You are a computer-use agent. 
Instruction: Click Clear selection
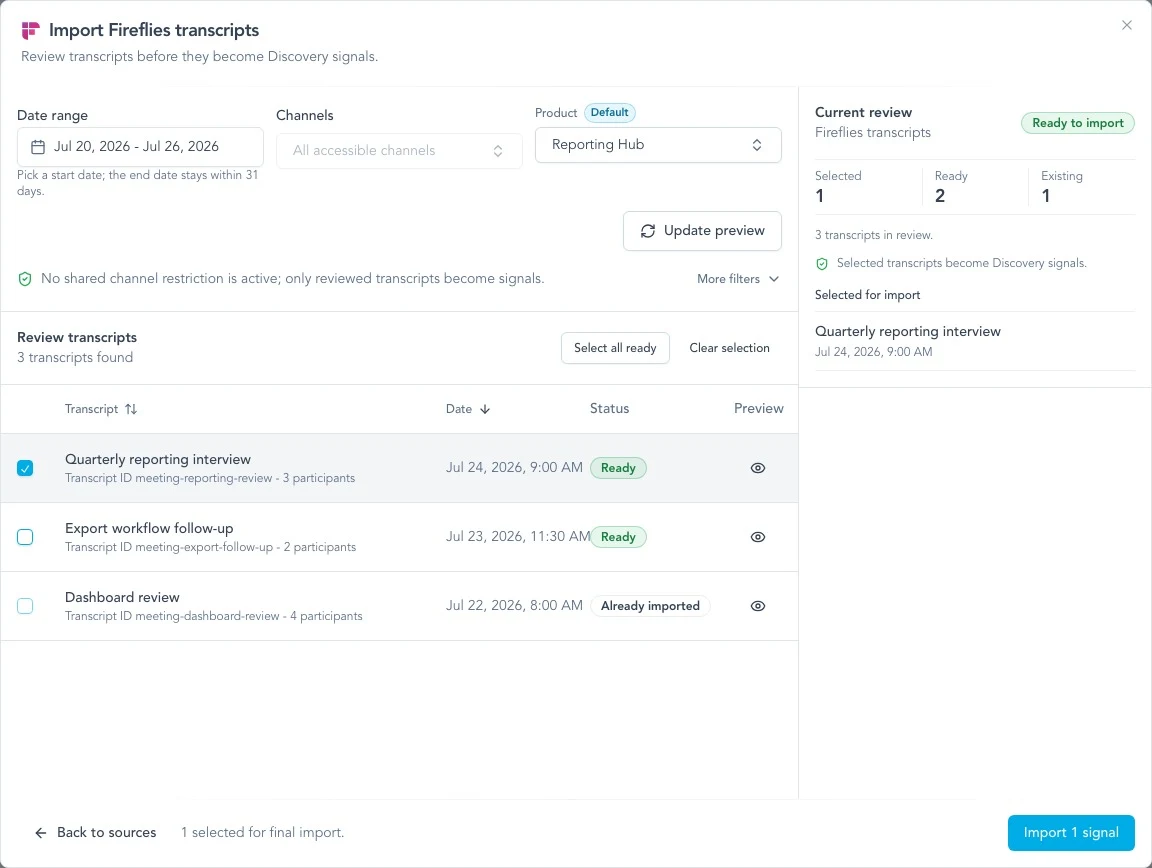click(x=729, y=348)
